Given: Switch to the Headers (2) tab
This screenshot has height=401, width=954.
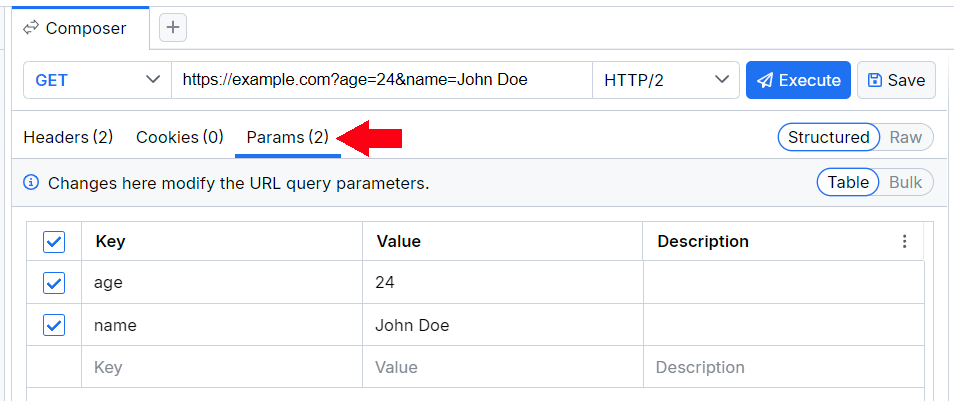Looking at the screenshot, I should [x=68, y=137].
